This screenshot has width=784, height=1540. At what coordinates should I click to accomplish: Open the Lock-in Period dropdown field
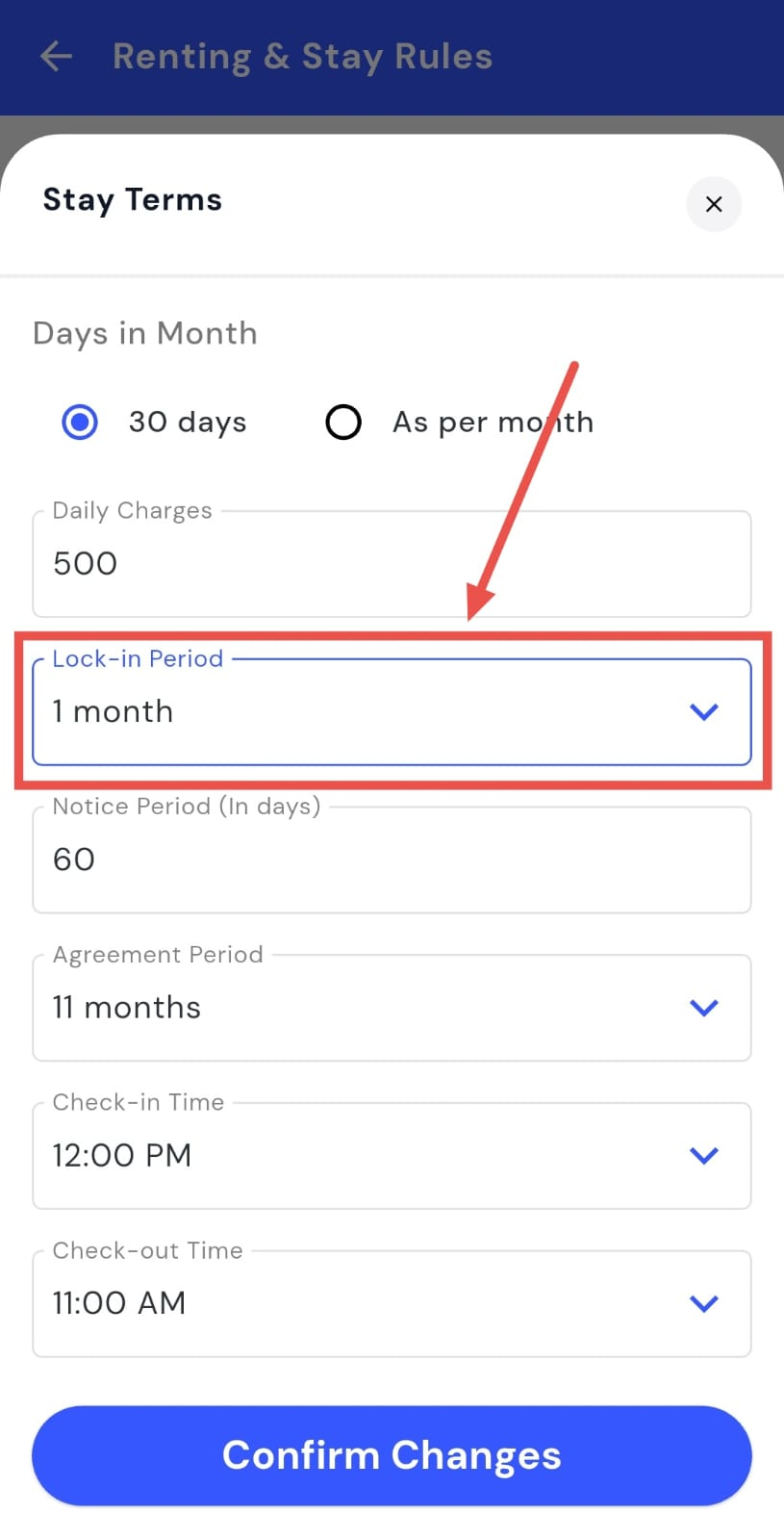pos(366,712)
